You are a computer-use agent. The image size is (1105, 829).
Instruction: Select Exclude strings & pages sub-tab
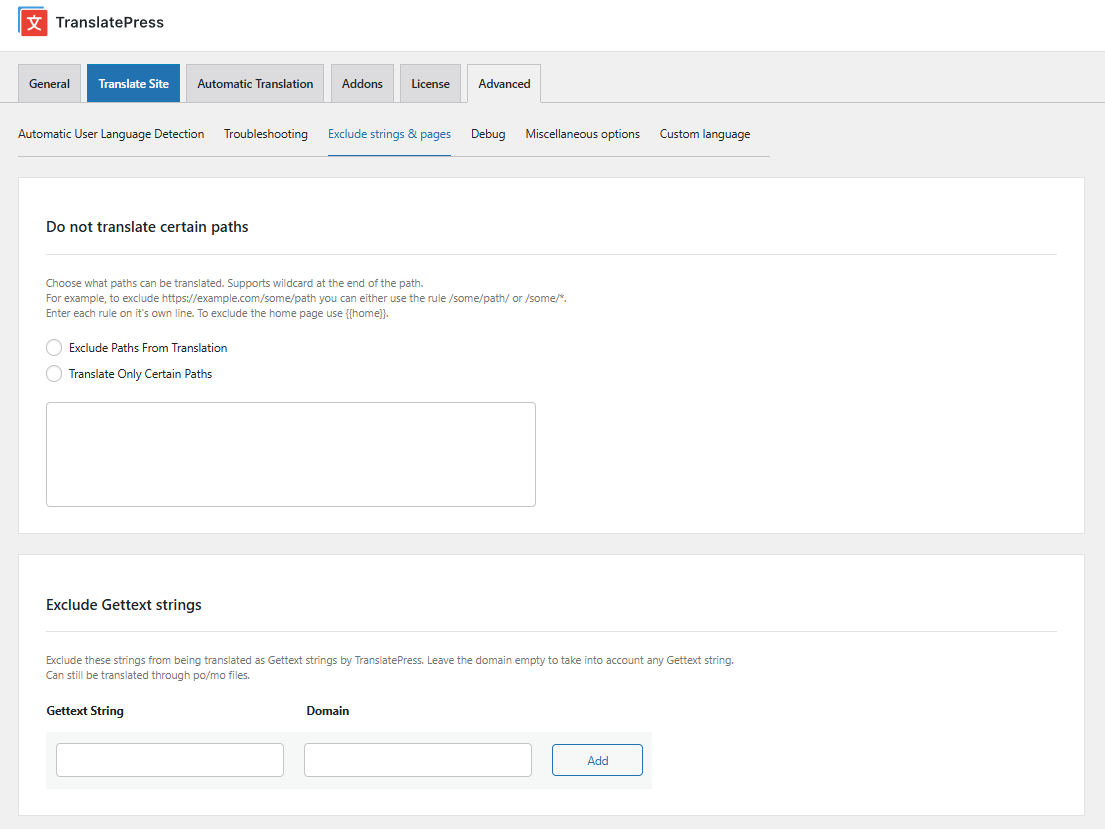[x=389, y=134]
